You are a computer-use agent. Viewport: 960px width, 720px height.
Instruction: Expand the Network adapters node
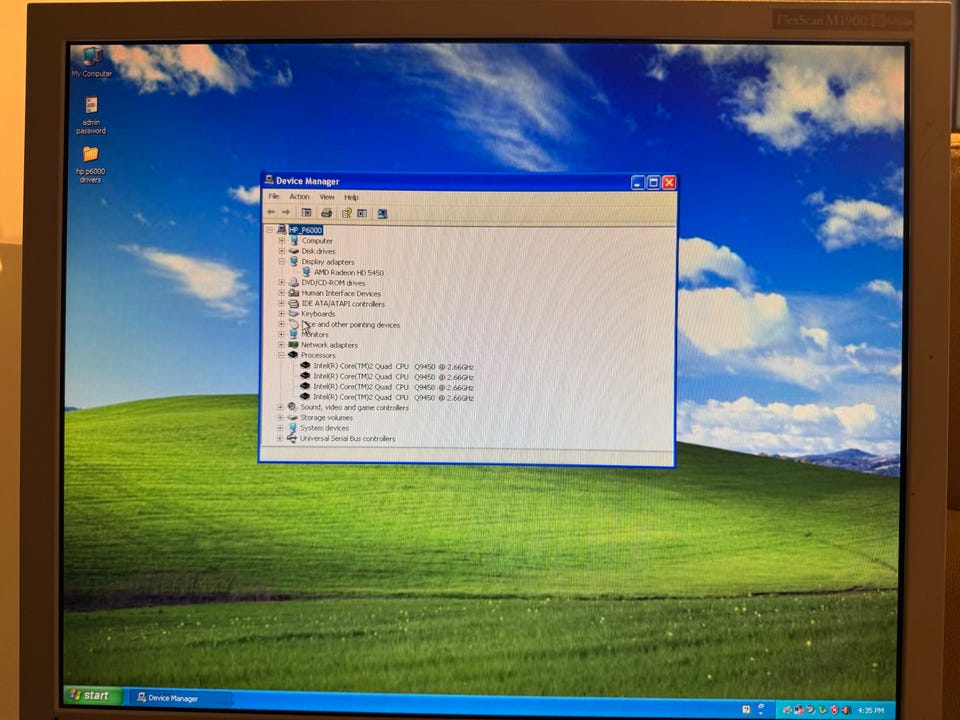coord(281,345)
